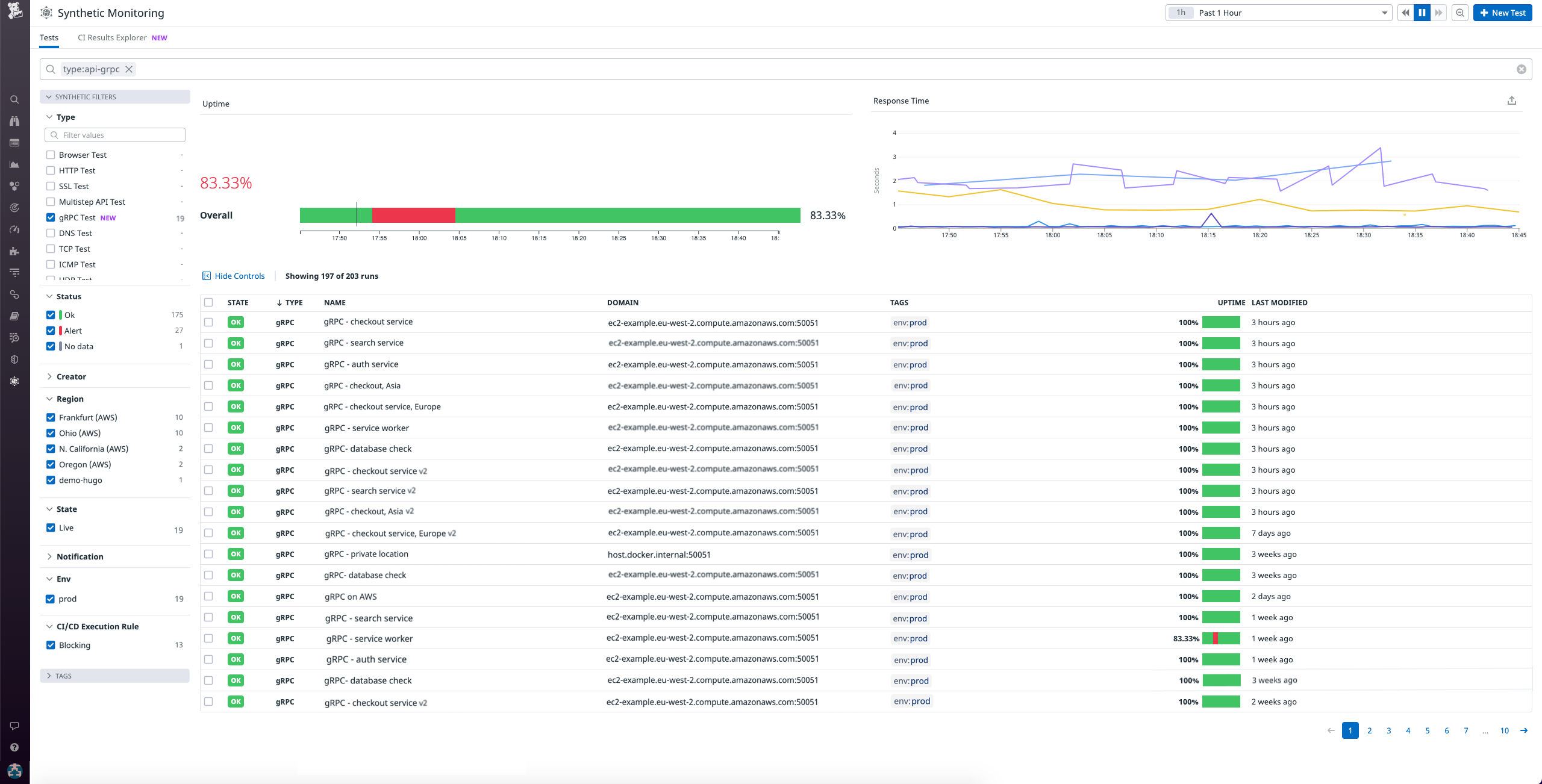Select the Watchdog binoculars icon
1542x784 pixels.
[x=14, y=120]
